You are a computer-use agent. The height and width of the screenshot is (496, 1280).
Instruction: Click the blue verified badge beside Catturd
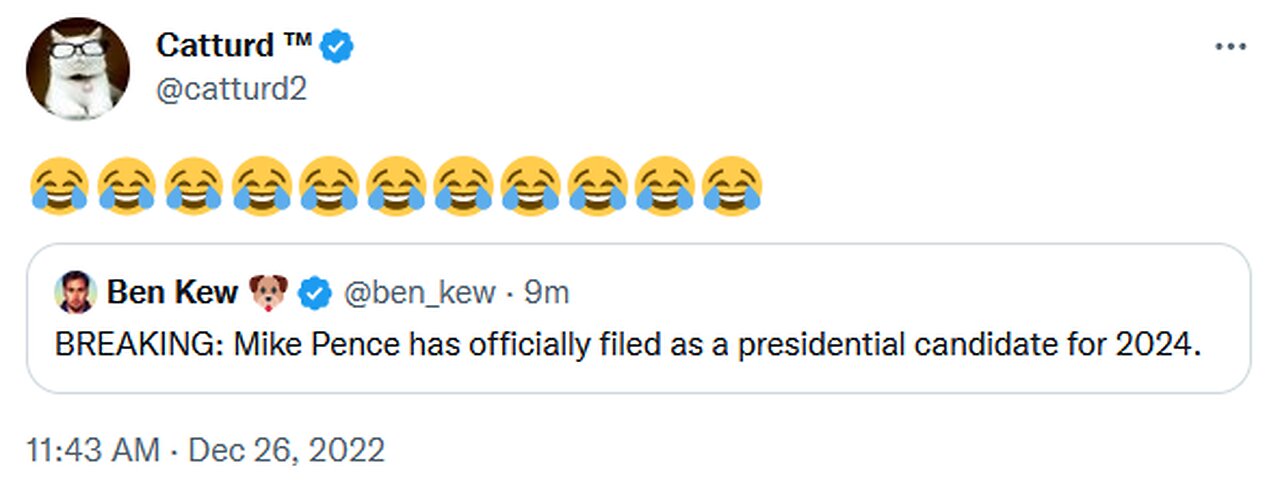click(x=340, y=46)
